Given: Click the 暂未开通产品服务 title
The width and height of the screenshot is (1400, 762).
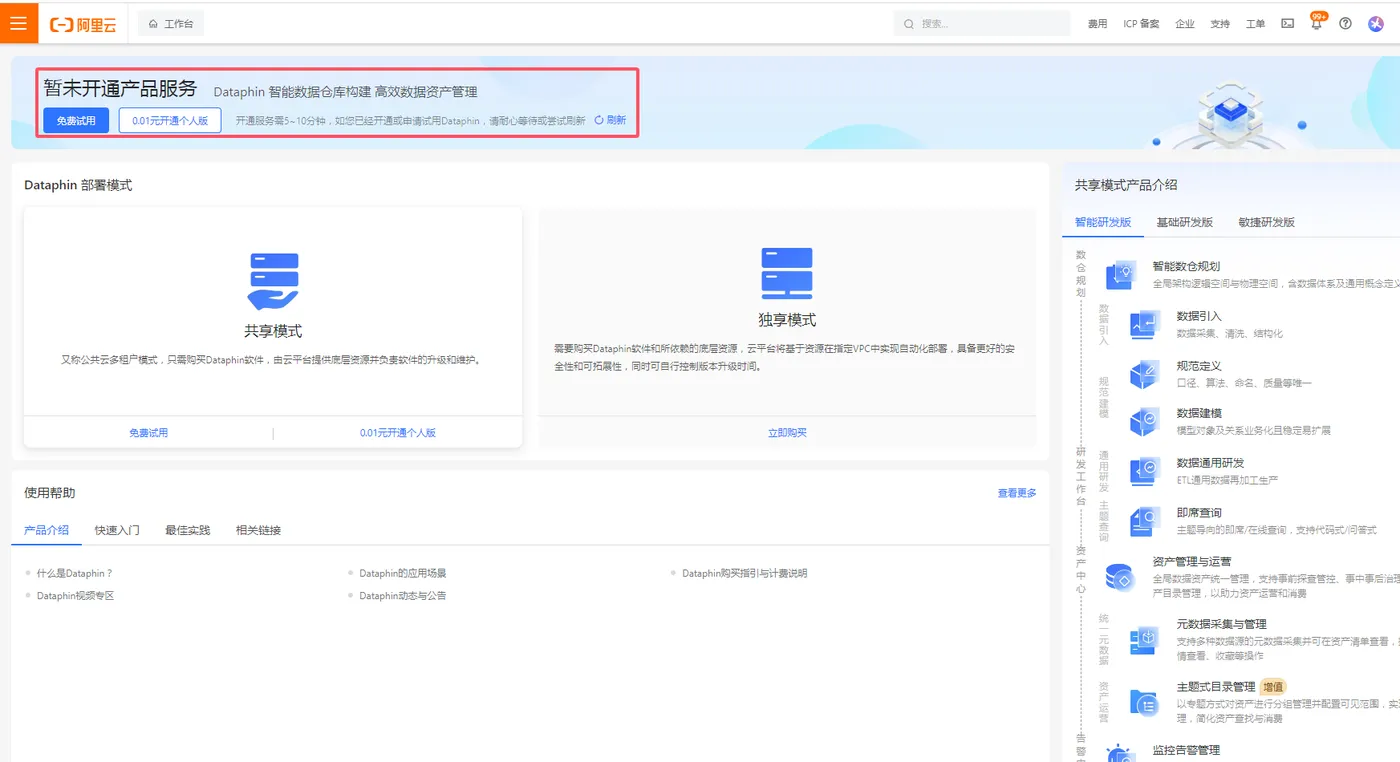Looking at the screenshot, I should (120, 88).
